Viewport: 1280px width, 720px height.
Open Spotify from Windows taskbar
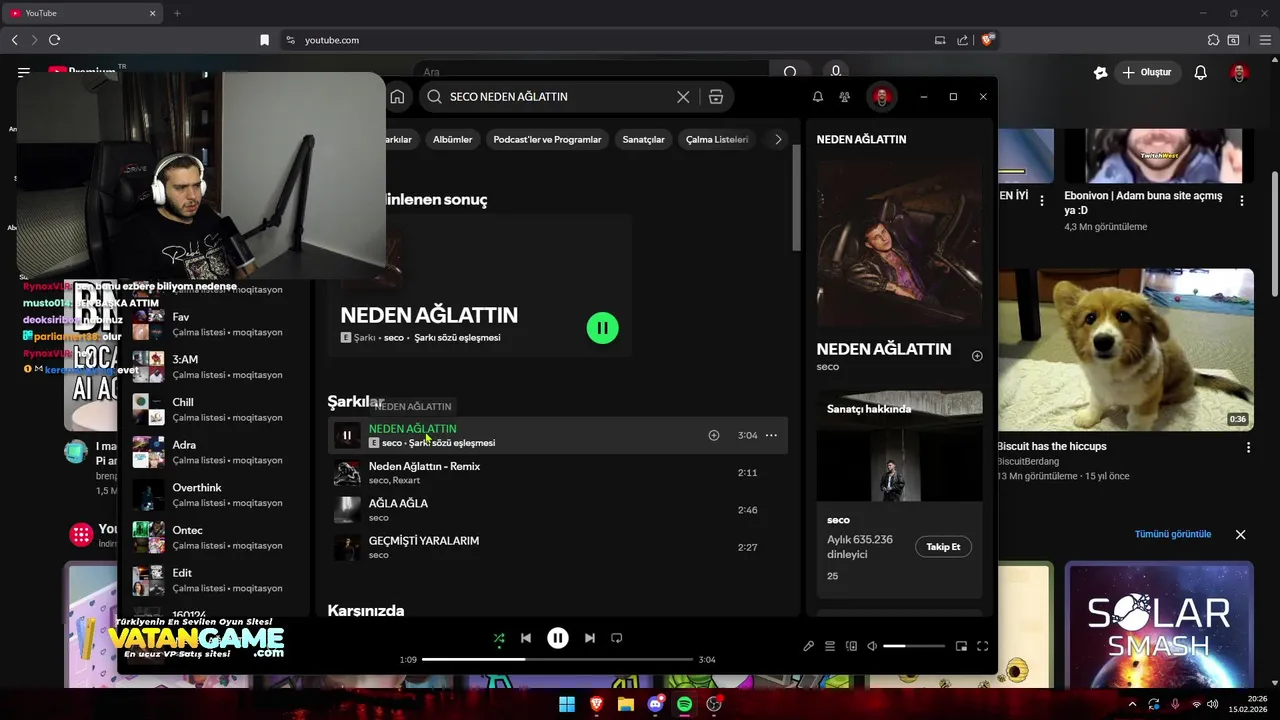click(x=684, y=704)
